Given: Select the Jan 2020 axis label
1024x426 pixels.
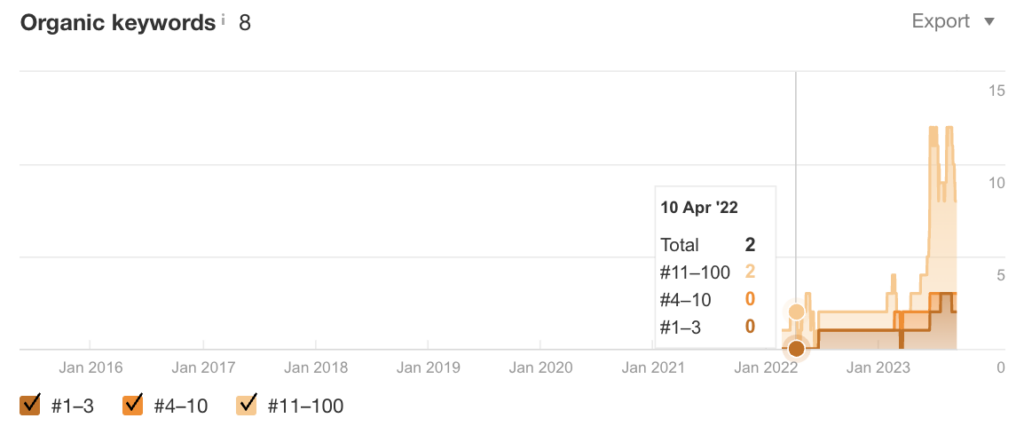Looking at the screenshot, I should [x=541, y=368].
